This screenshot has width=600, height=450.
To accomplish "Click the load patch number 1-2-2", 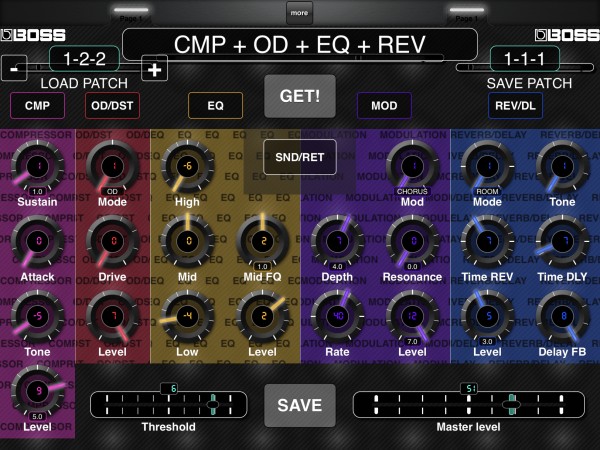I will (84, 59).
